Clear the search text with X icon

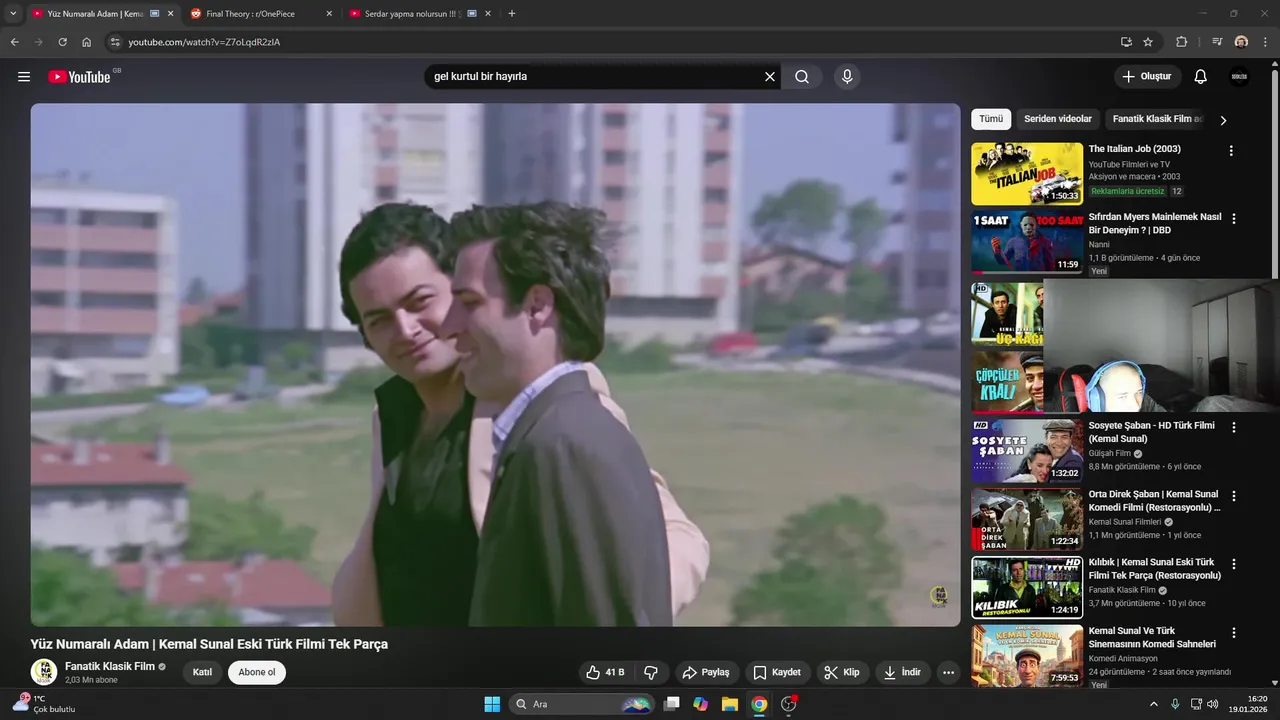tap(770, 77)
